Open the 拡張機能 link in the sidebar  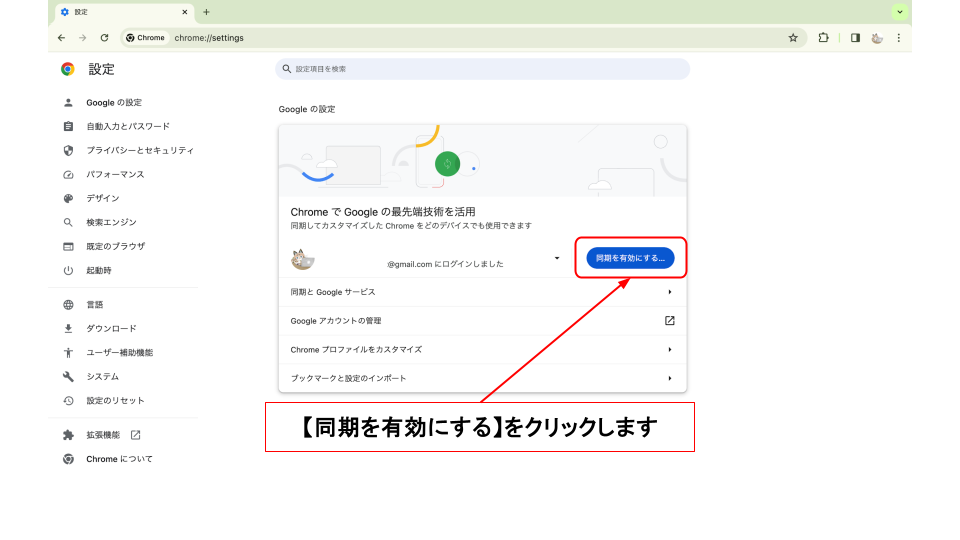(x=103, y=435)
